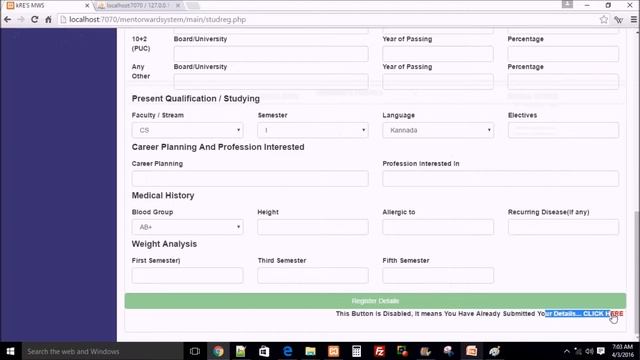Open Faculty / Stream dropdown showing CS

tap(187, 130)
